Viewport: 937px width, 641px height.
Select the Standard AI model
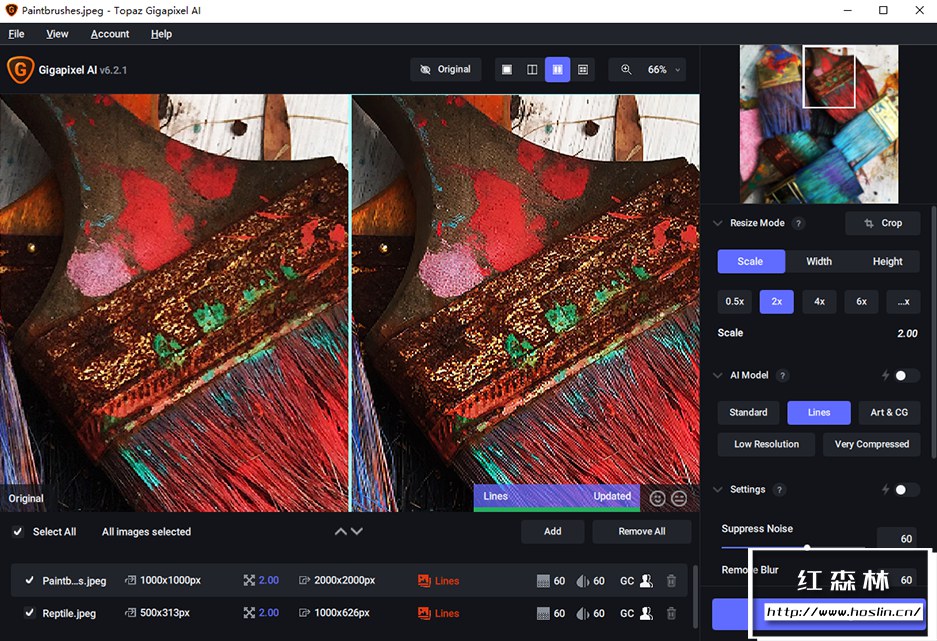[748, 413]
